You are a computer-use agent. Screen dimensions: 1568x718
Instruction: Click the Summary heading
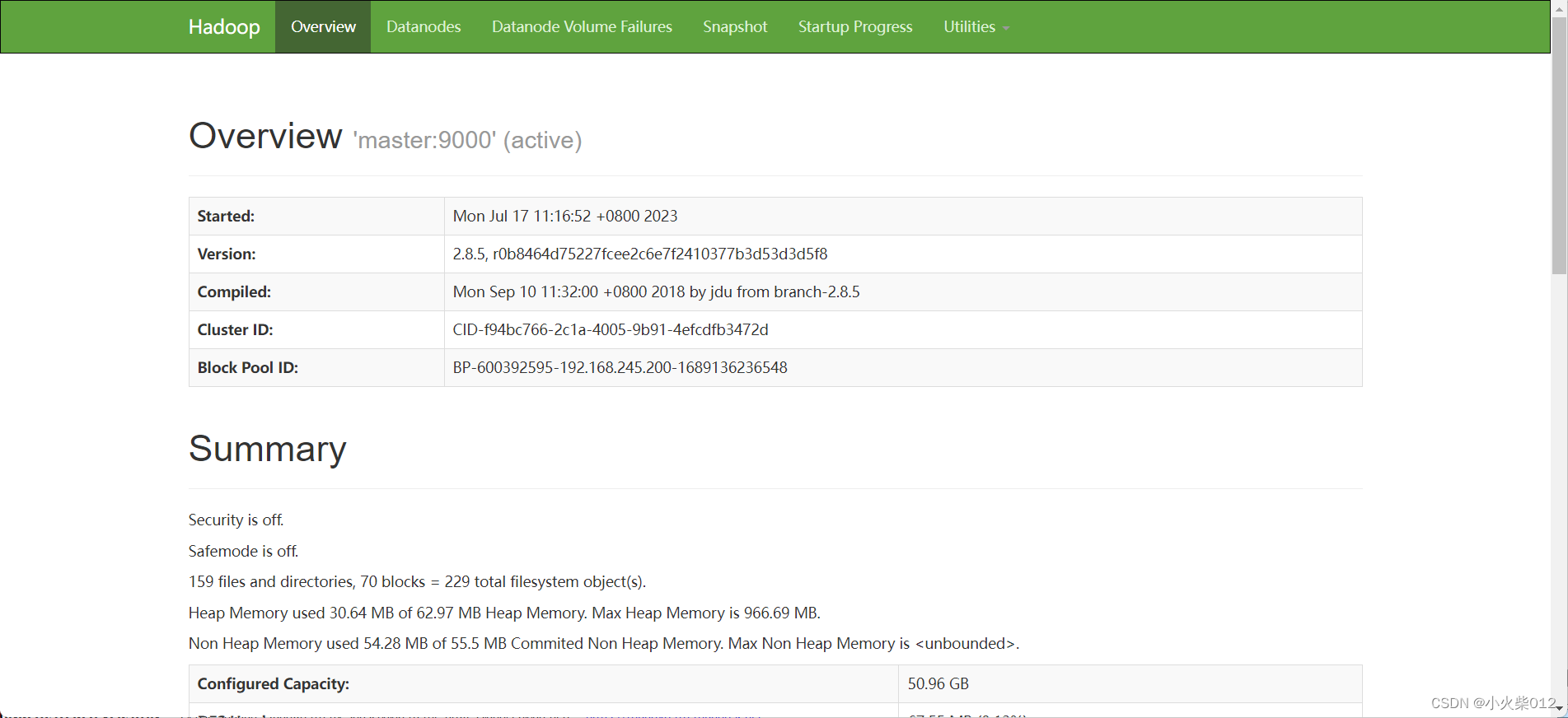click(x=268, y=449)
